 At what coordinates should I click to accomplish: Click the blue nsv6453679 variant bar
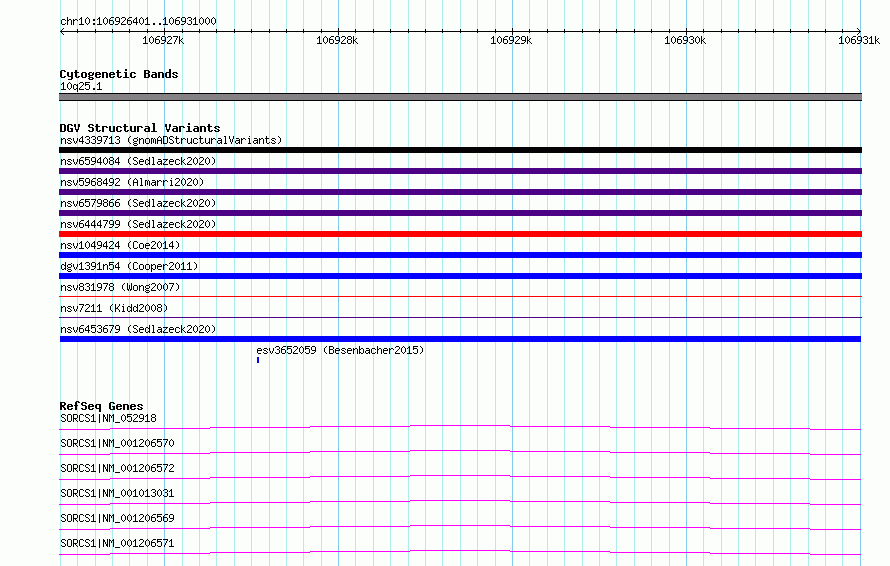coord(460,339)
